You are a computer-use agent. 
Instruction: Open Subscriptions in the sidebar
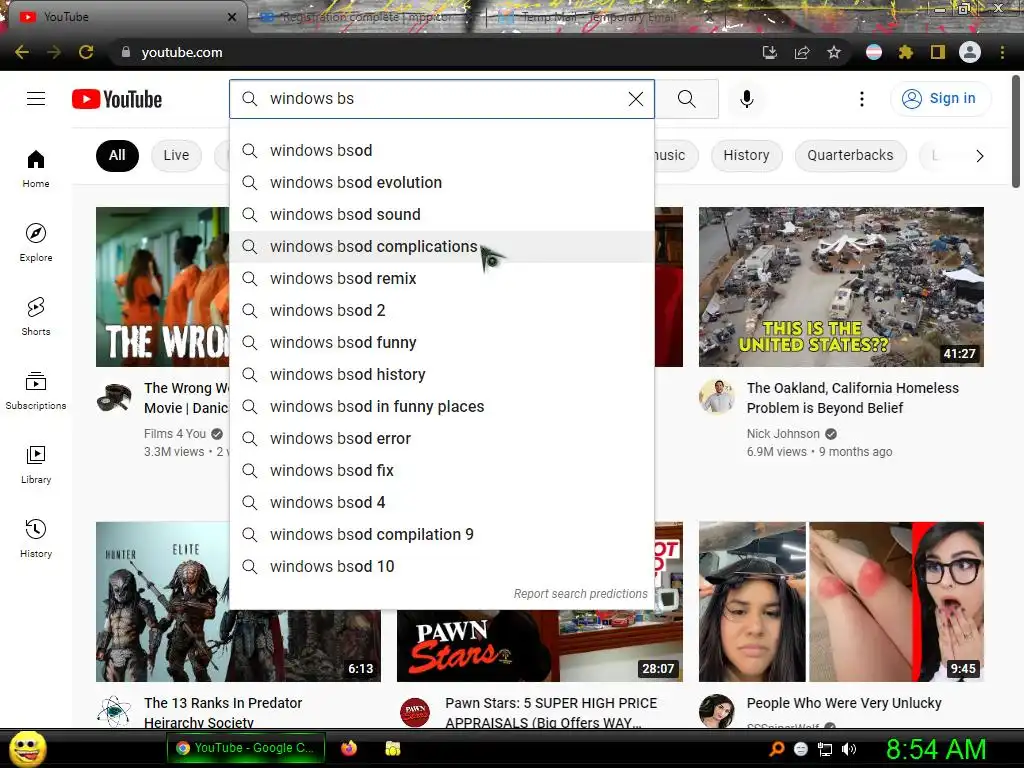36,390
